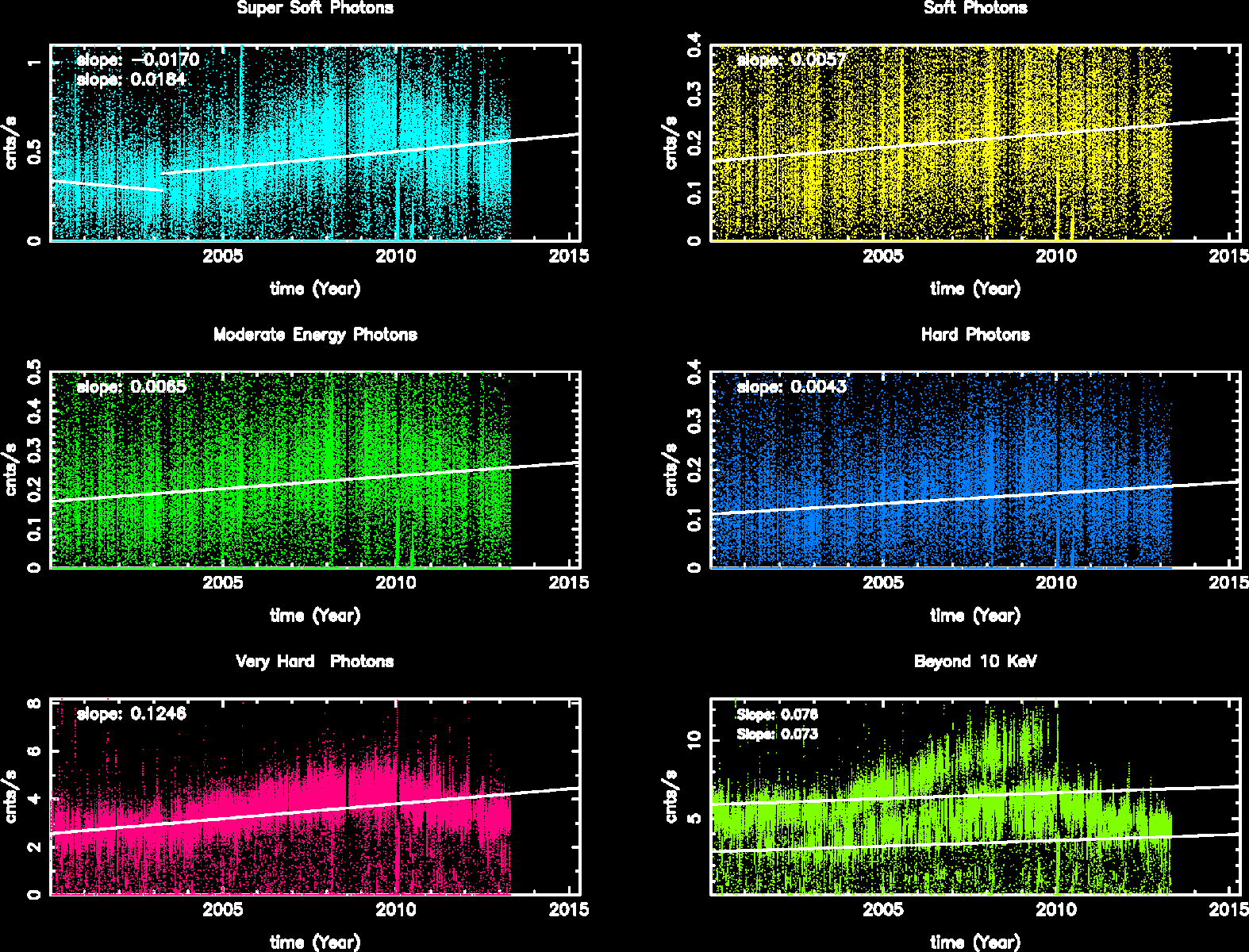Select the slope 0.0065 annotation
This screenshot has height=952, width=1249.
point(132,387)
